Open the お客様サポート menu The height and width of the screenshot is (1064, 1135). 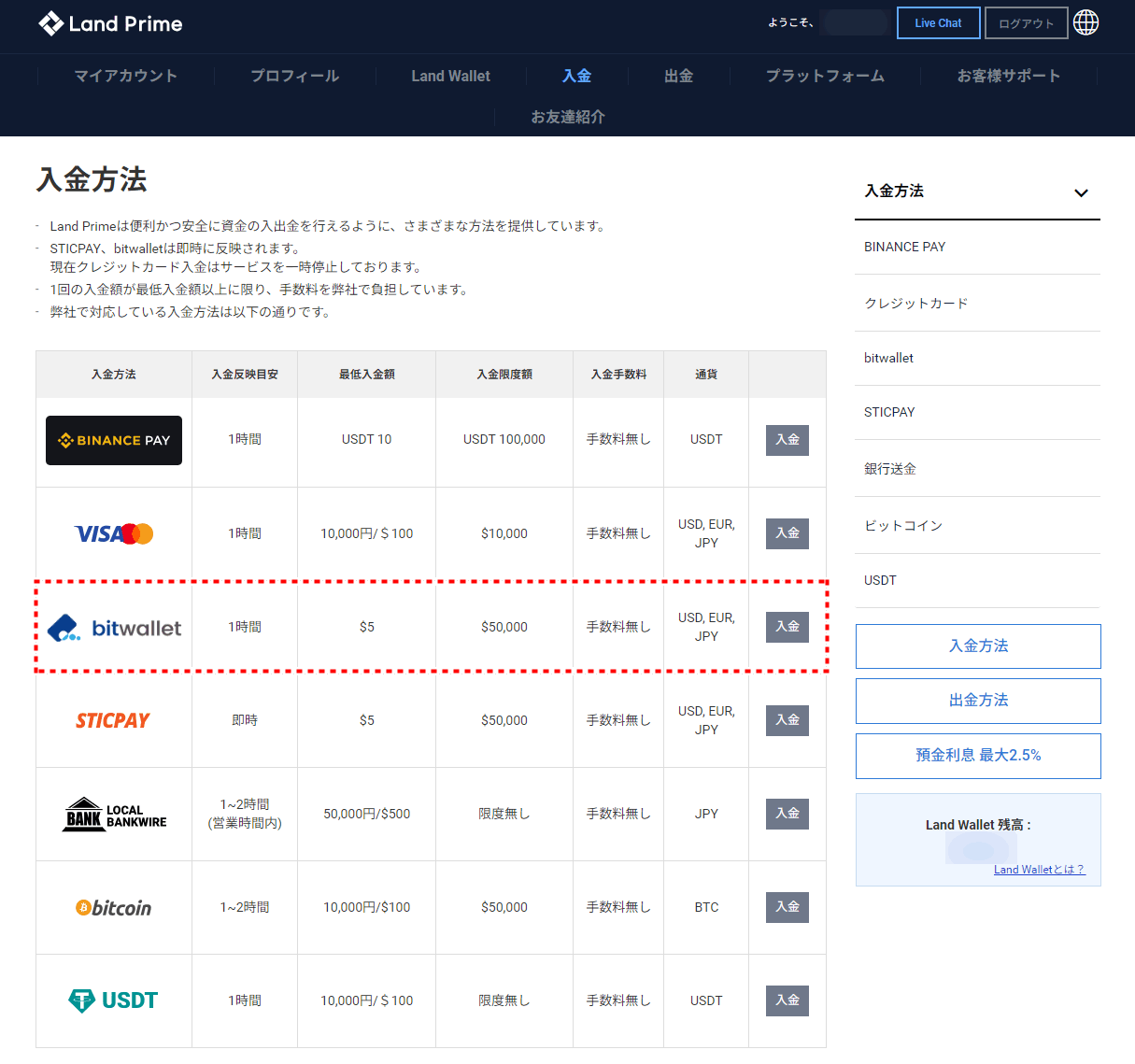tap(1009, 76)
